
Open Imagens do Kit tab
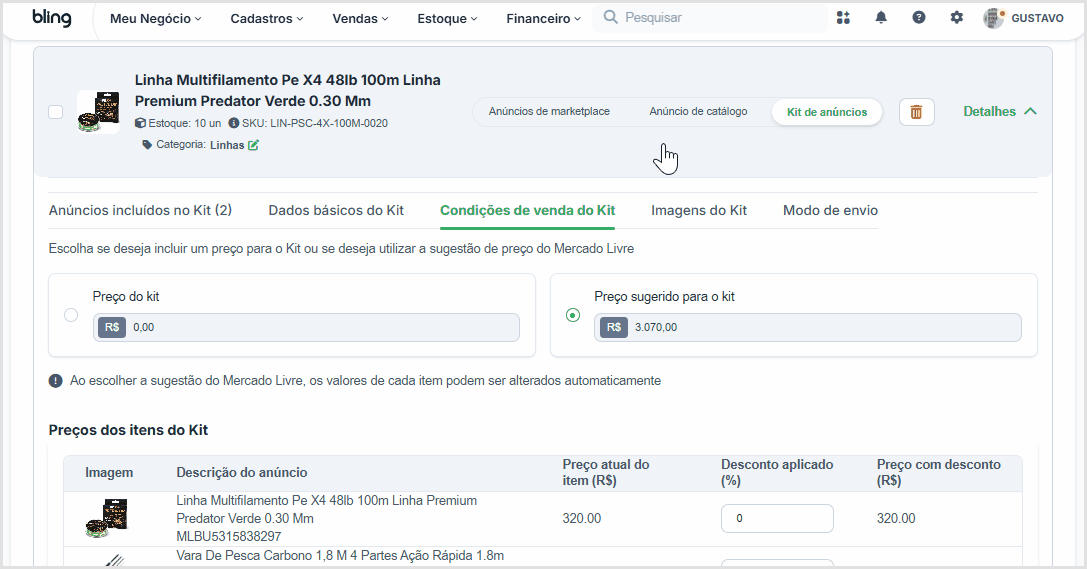pyautogui.click(x=699, y=210)
